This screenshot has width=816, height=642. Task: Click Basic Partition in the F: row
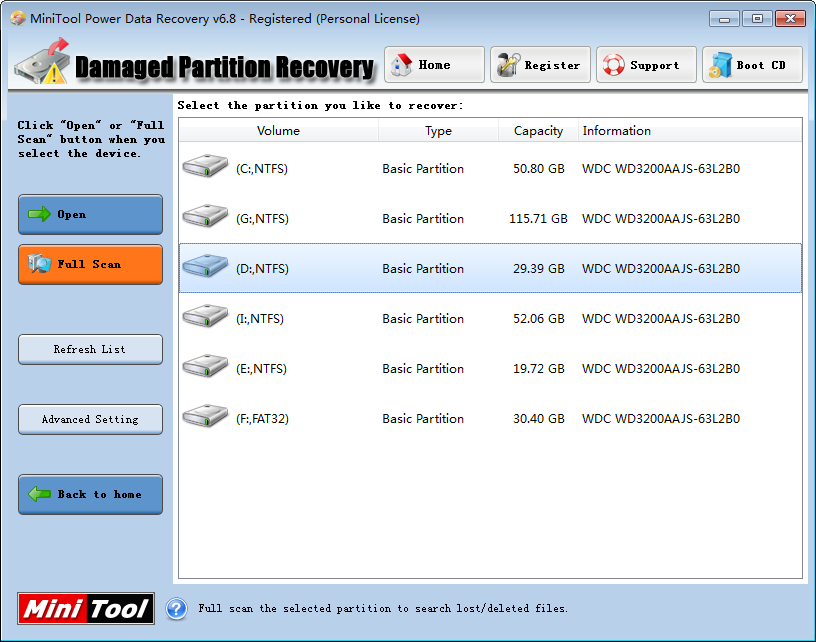pyautogui.click(x=423, y=418)
